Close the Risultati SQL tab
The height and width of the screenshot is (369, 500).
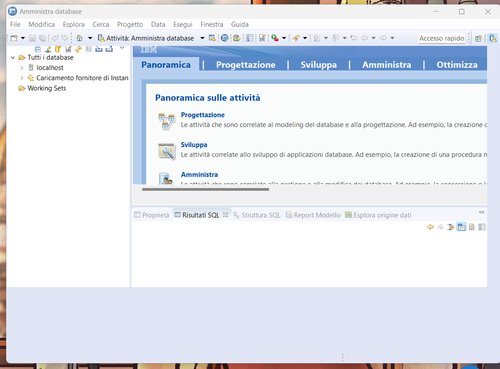point(226,215)
